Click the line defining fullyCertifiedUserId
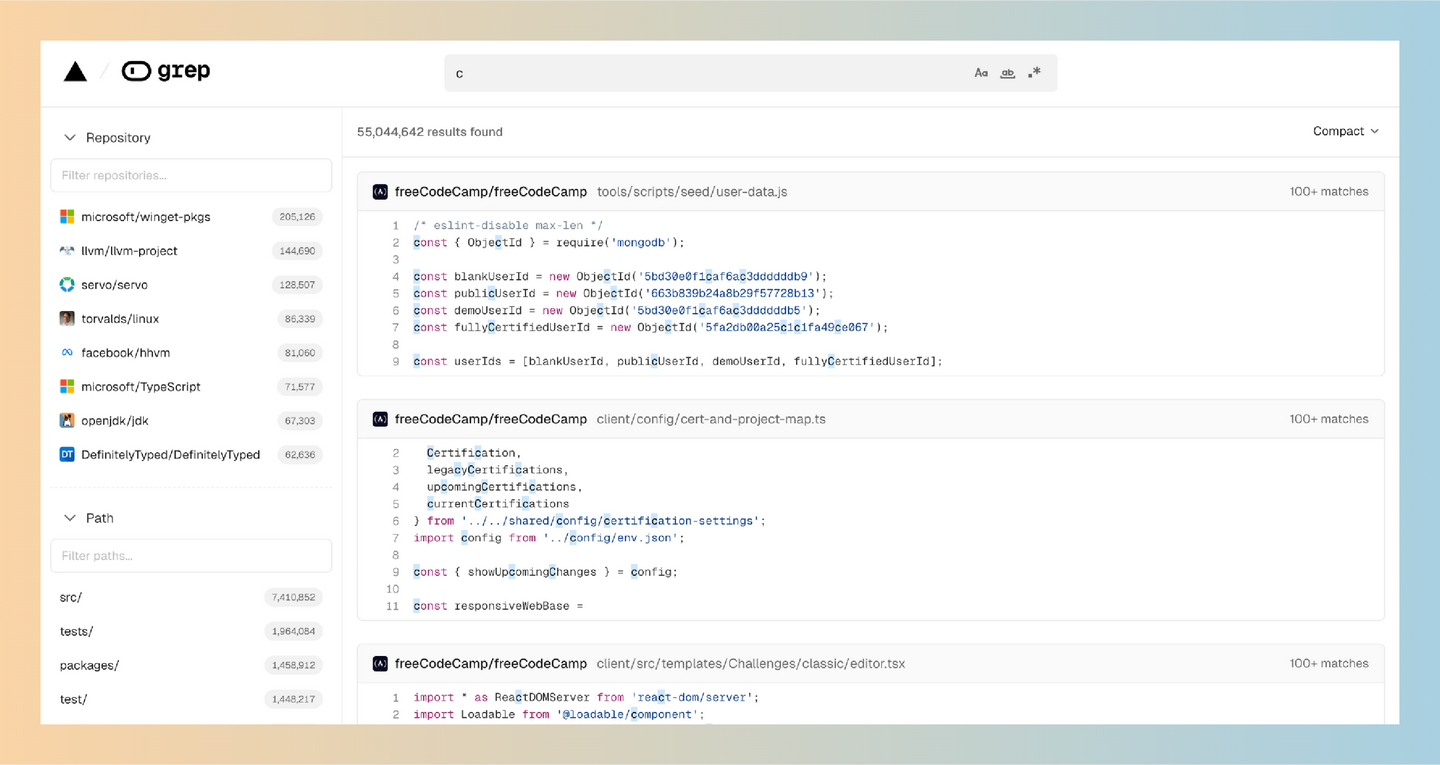Screen dimensions: 1440x765 [x=651, y=327]
